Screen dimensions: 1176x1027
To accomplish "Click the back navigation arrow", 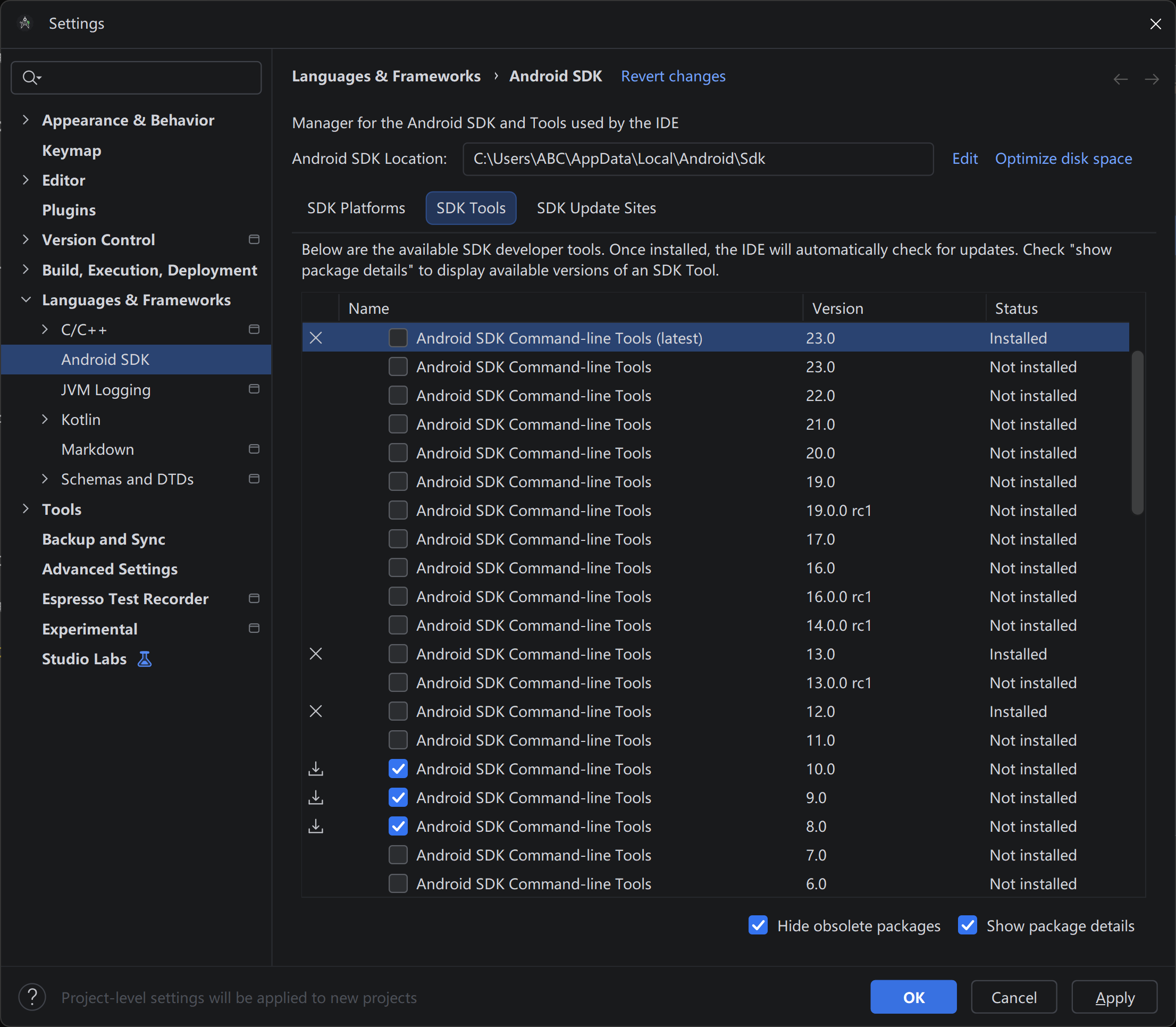I will point(1120,79).
